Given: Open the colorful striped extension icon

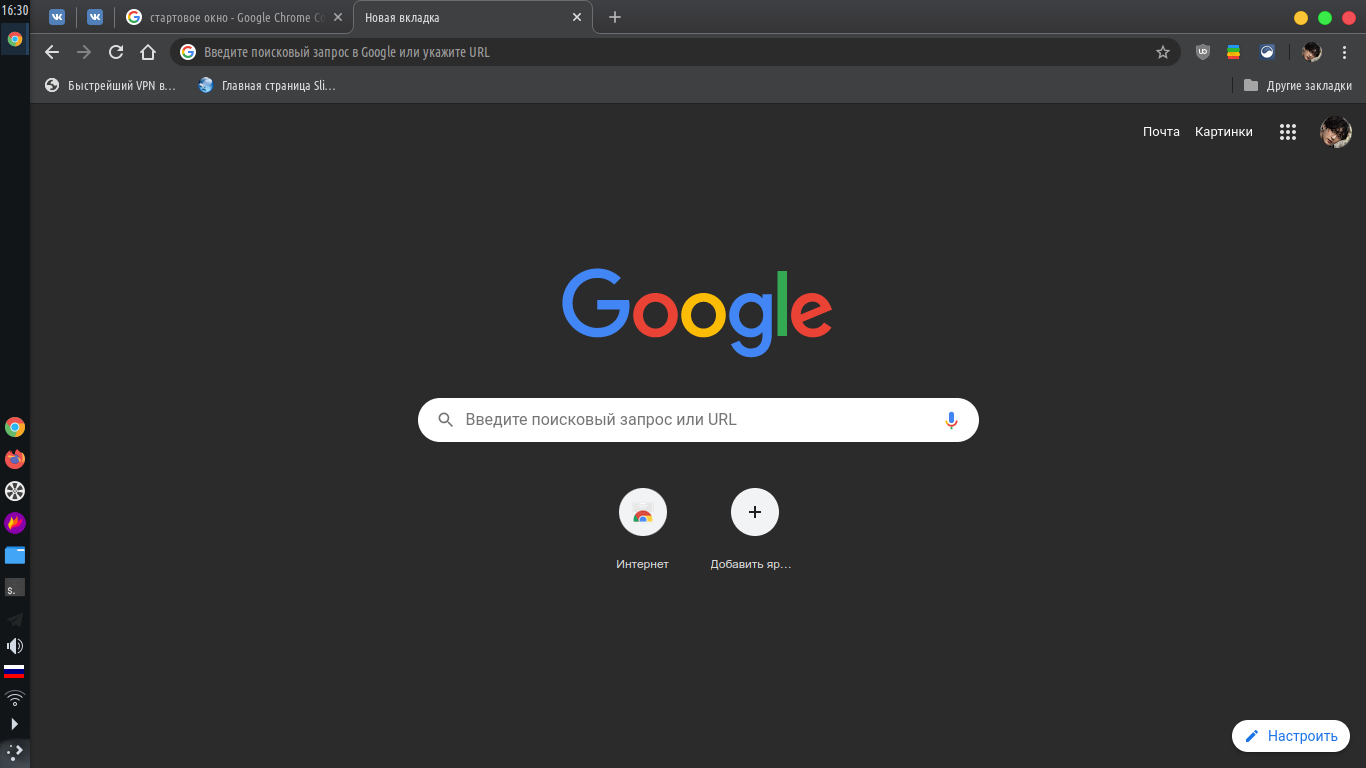Looking at the screenshot, I should tap(1234, 52).
